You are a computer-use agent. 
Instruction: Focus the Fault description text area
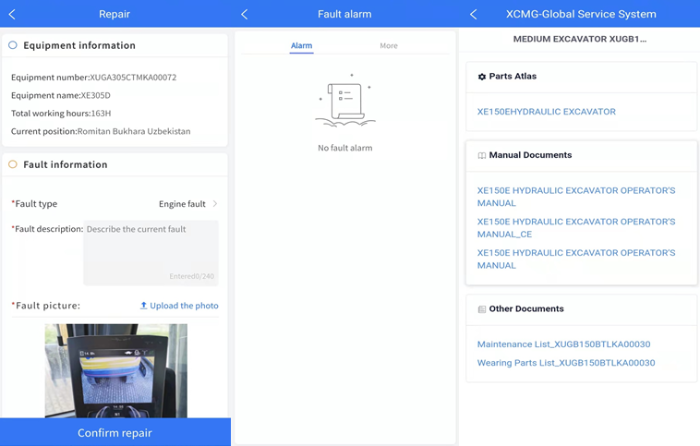click(x=151, y=252)
